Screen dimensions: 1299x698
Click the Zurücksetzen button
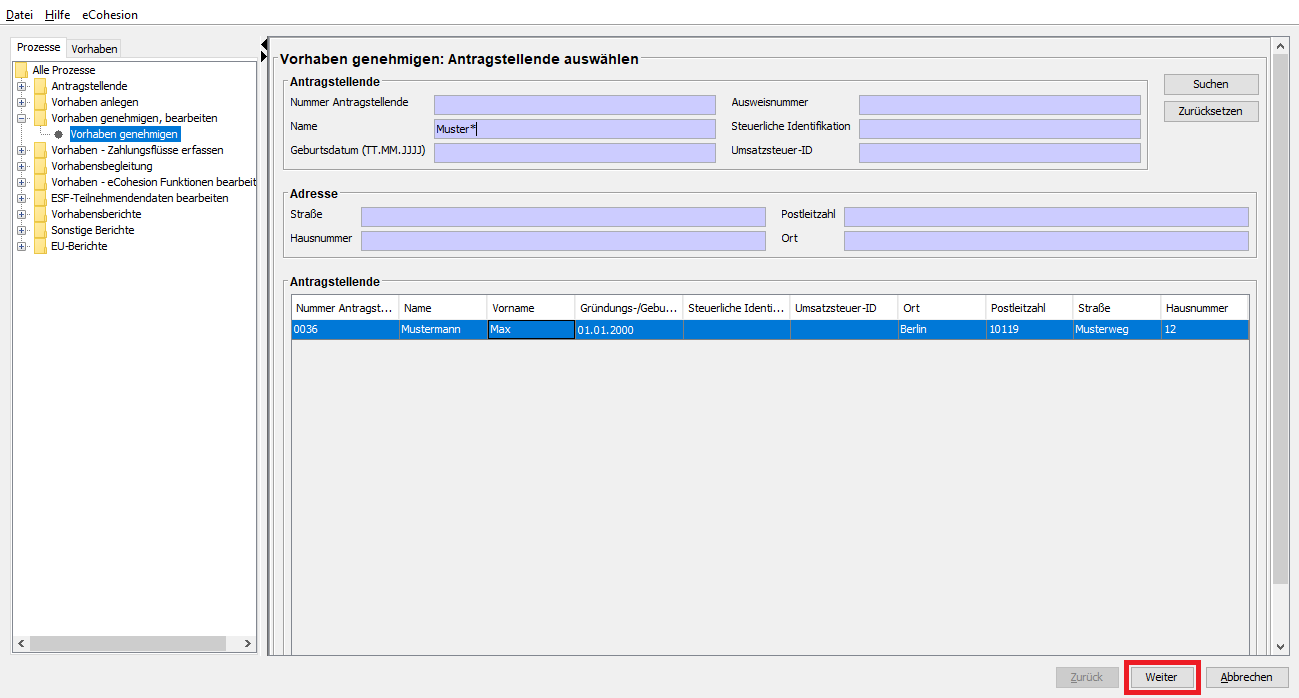coord(1211,111)
